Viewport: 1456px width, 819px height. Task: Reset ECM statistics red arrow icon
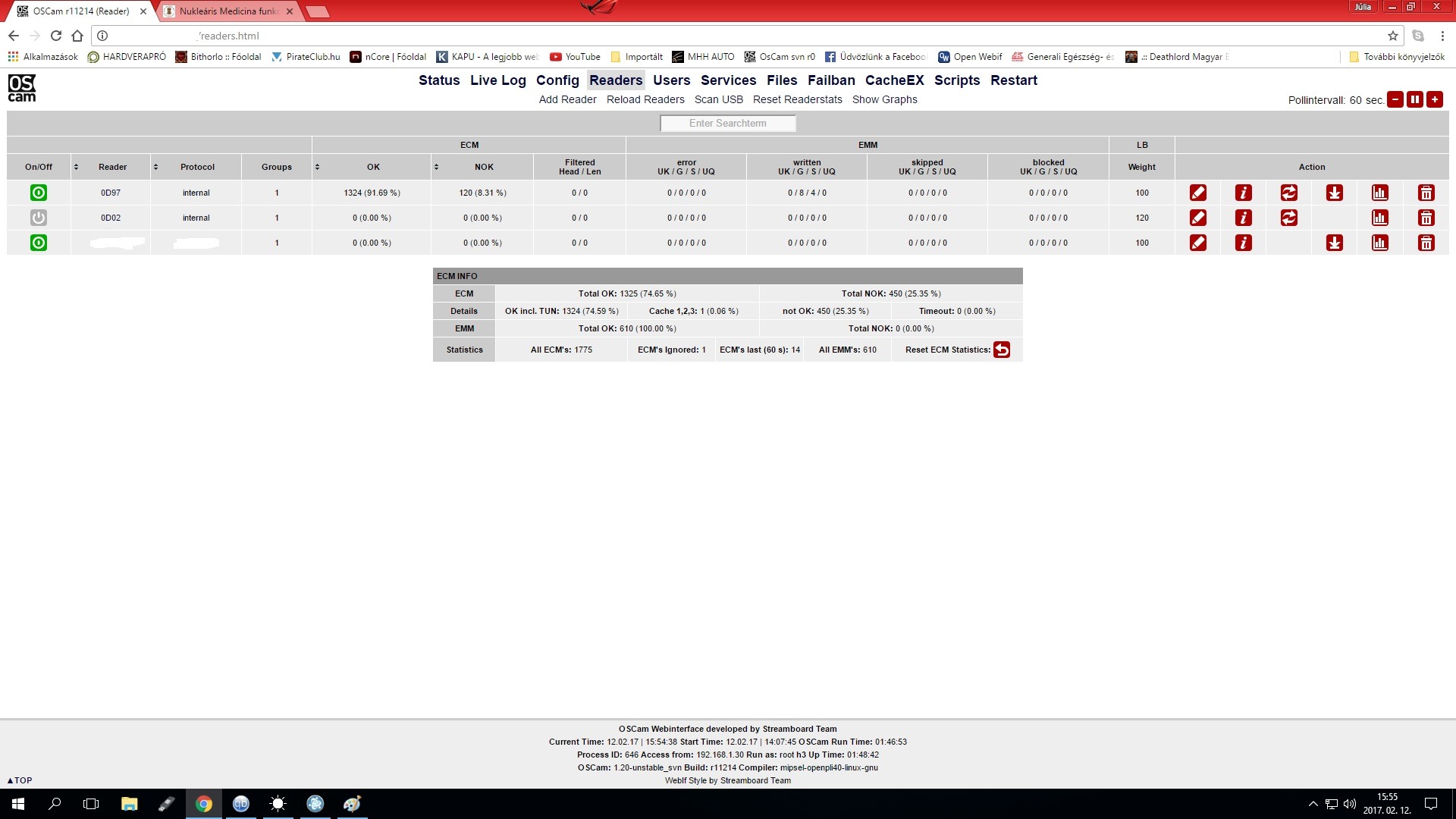tap(1002, 350)
